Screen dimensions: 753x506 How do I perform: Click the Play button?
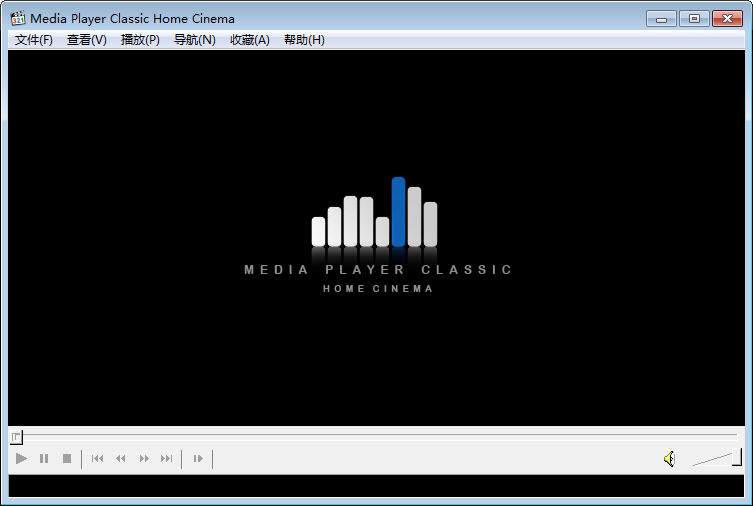point(21,458)
